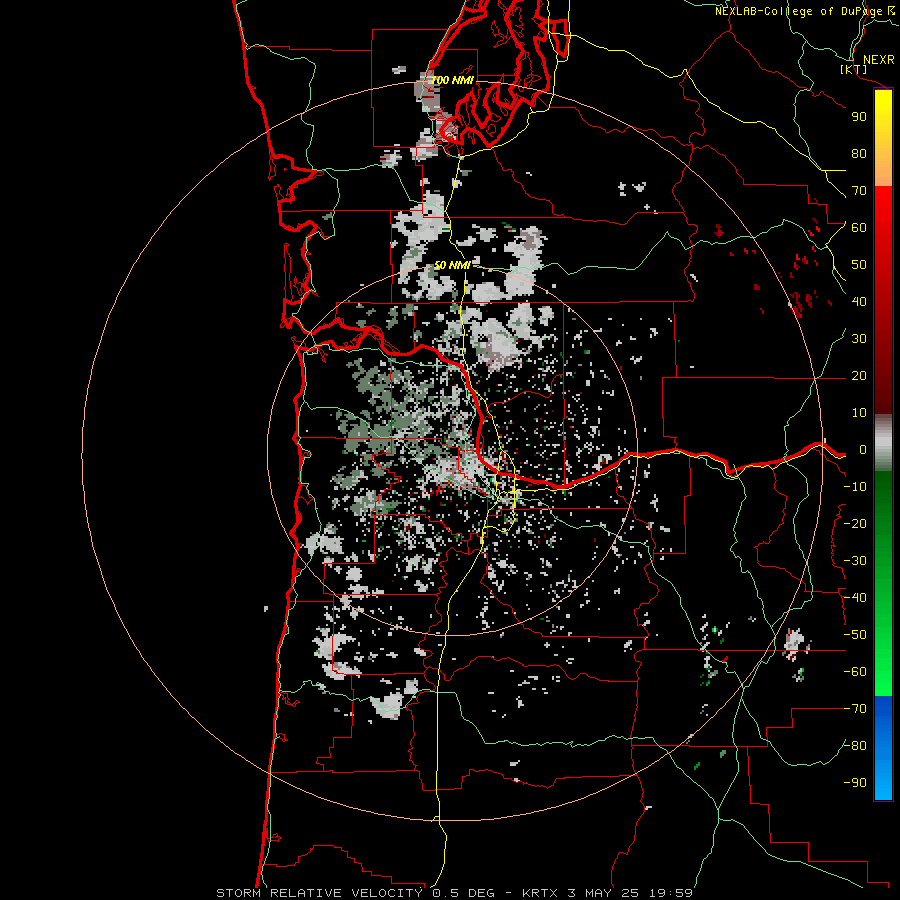Click the 90 value on velocity scale
This screenshot has width=900, height=900.
(859, 117)
